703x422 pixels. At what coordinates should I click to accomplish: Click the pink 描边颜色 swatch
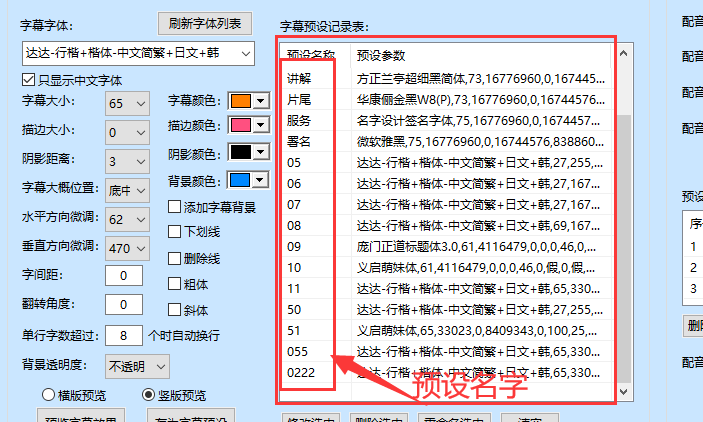click(x=241, y=125)
